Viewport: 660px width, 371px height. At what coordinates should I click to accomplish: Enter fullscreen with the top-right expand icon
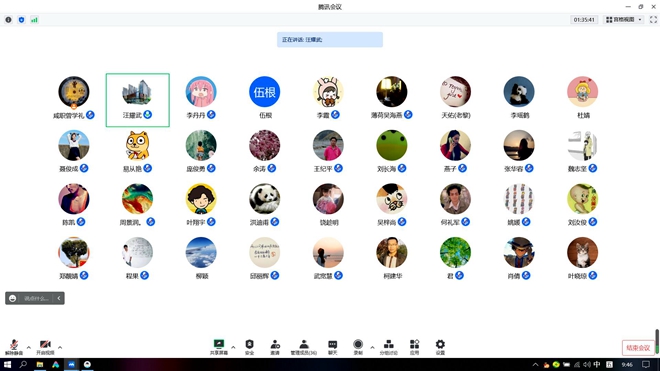tap(653, 20)
